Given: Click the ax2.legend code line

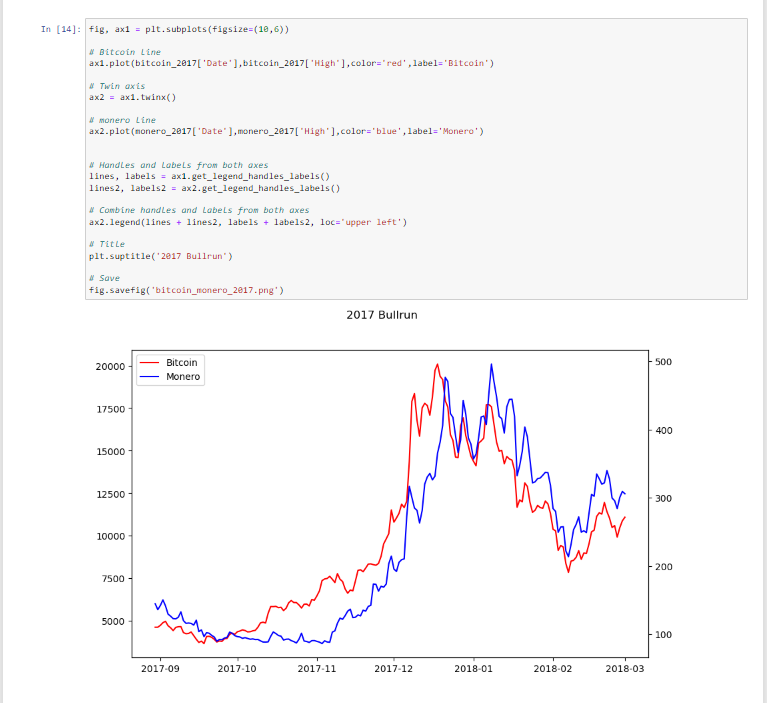Looking at the screenshot, I should click(x=248, y=221).
